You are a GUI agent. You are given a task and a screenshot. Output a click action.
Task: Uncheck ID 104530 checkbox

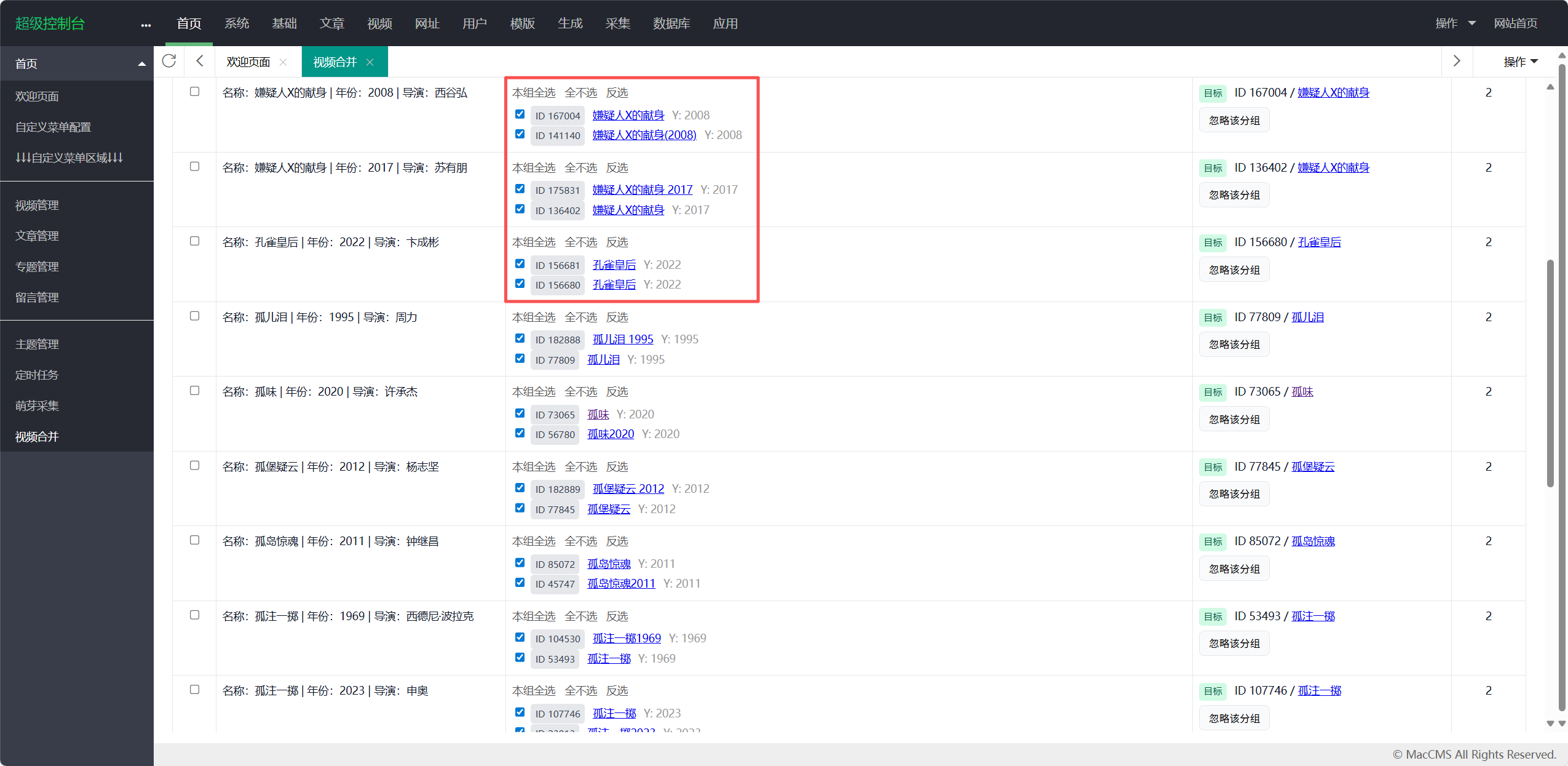pyautogui.click(x=520, y=637)
